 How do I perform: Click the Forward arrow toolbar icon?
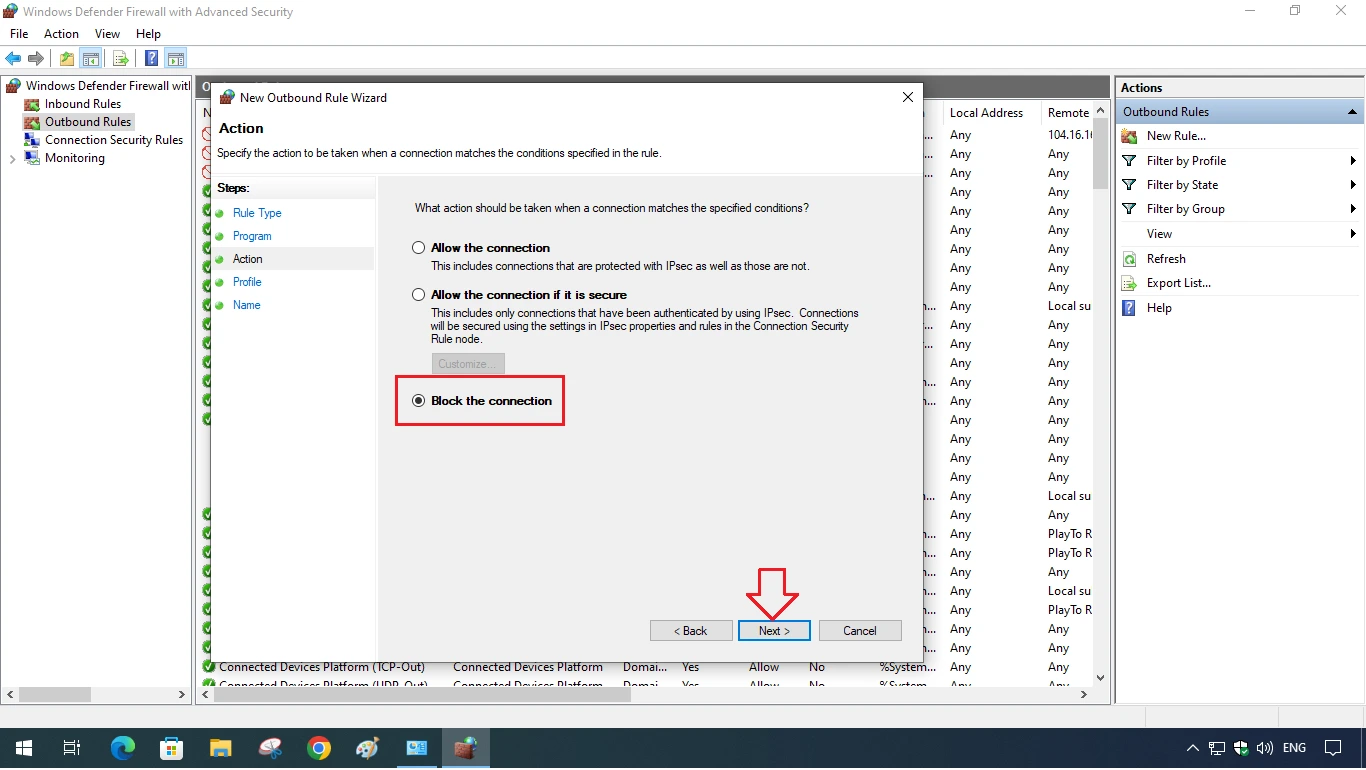(x=36, y=59)
